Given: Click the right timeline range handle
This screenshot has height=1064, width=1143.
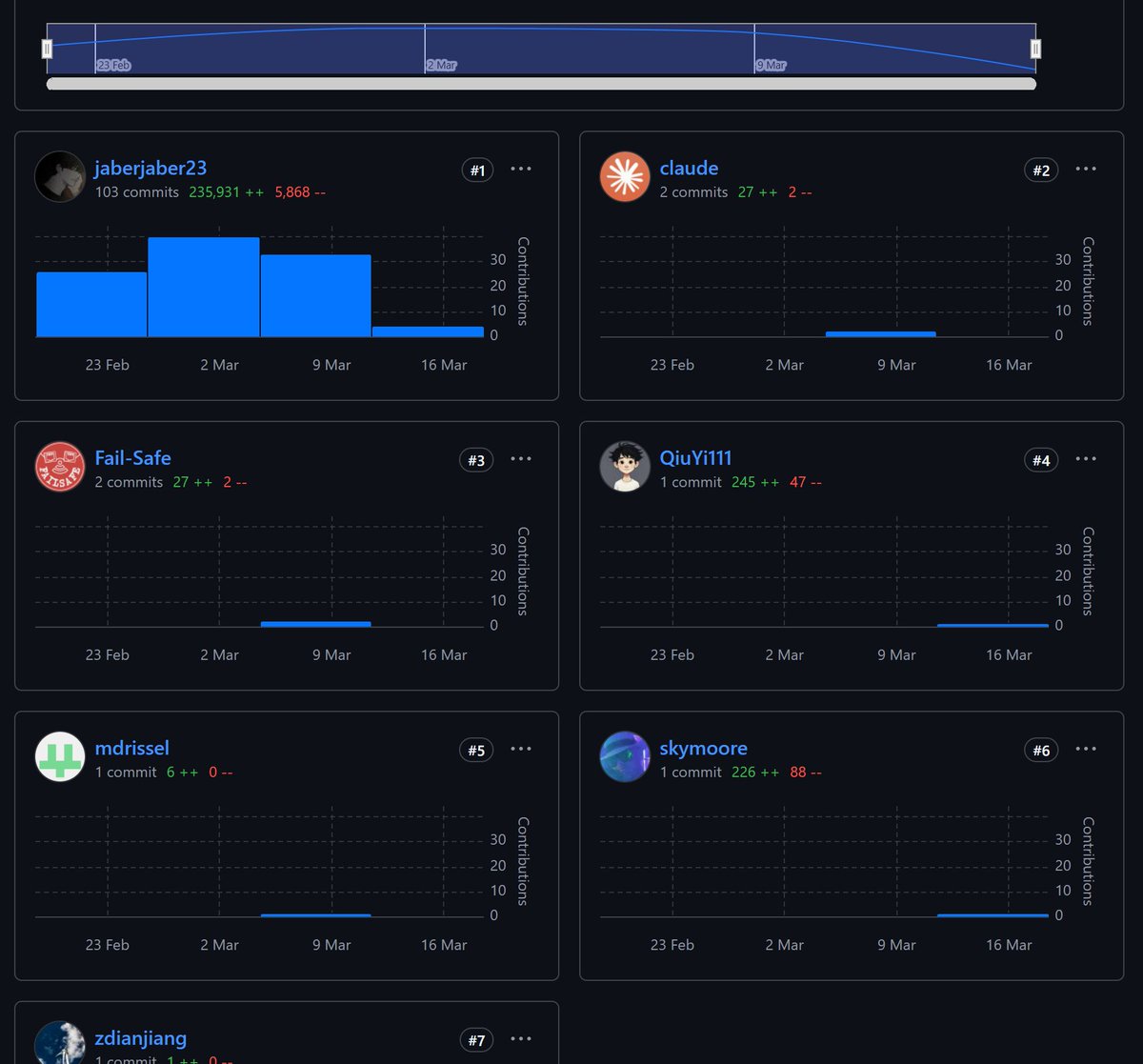Looking at the screenshot, I should (x=1035, y=48).
